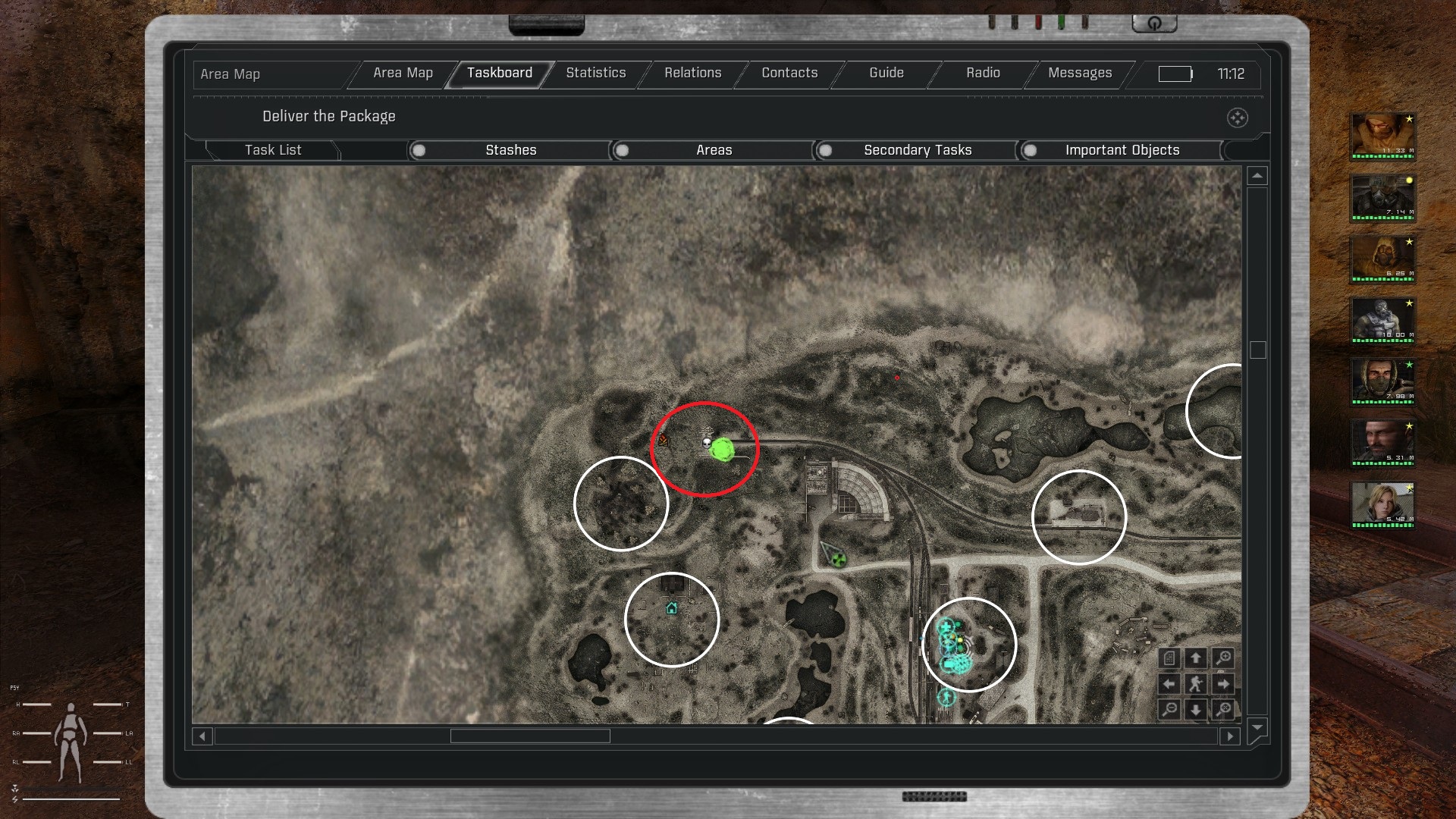Open the Relations tab

coord(692,73)
